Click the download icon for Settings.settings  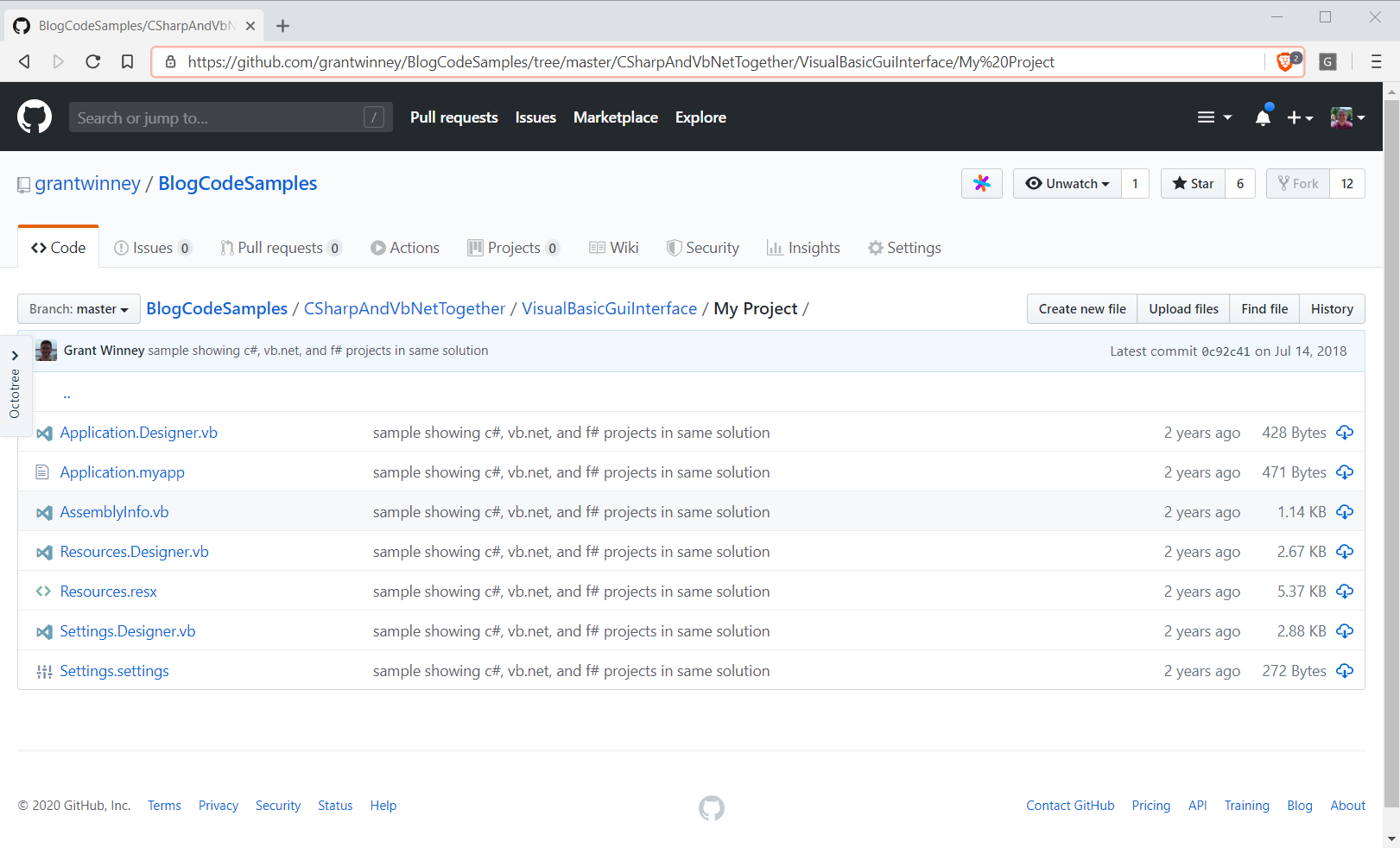[1345, 671]
